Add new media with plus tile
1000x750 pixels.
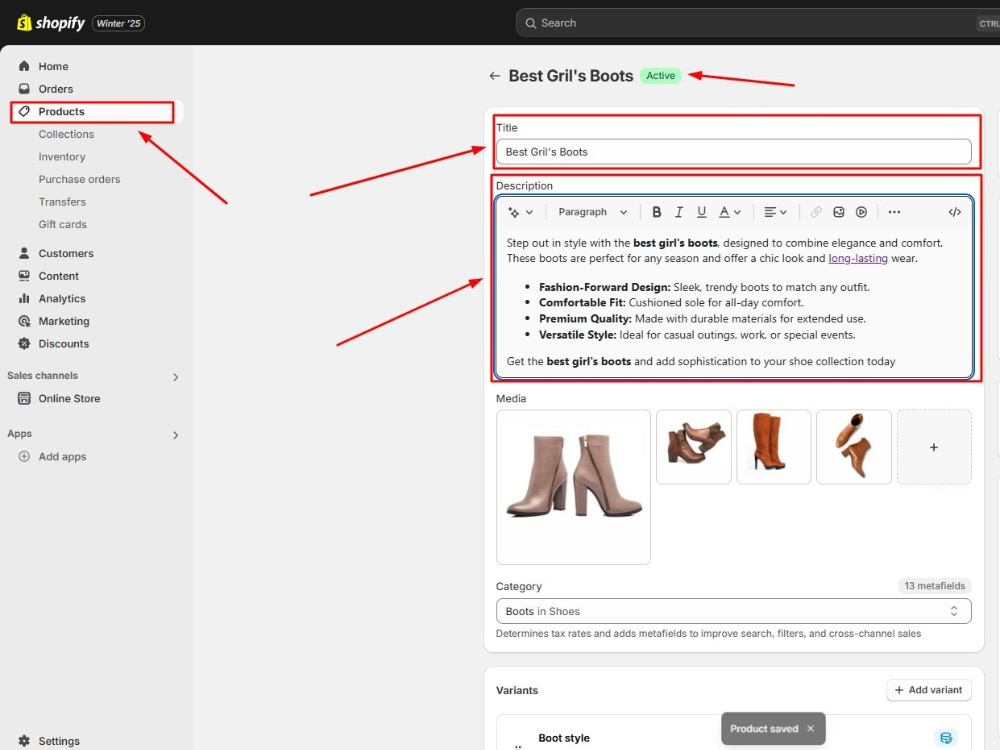coord(934,447)
